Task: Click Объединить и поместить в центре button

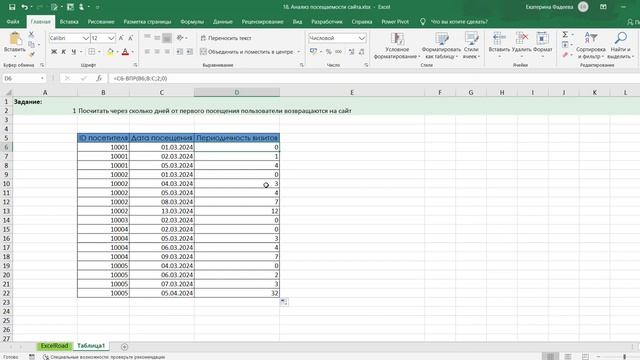Action: [247, 52]
